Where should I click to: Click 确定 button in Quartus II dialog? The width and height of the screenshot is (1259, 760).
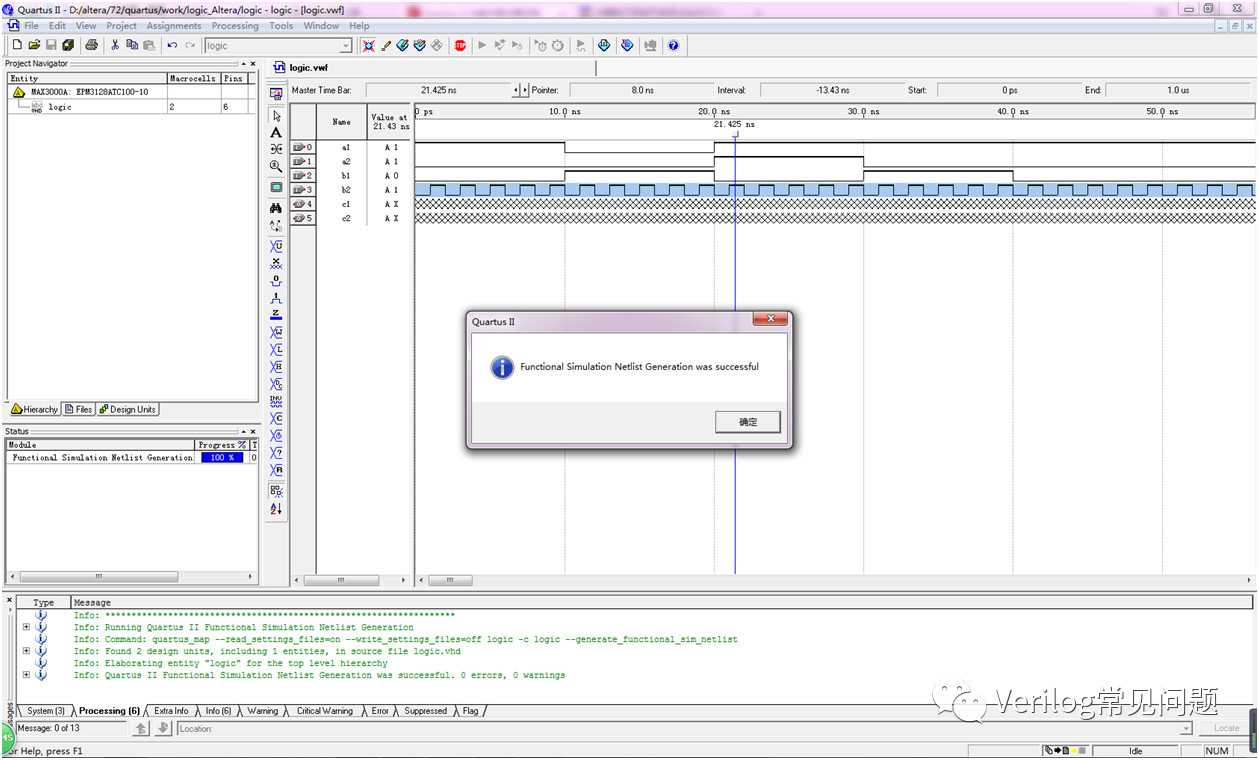tap(748, 422)
